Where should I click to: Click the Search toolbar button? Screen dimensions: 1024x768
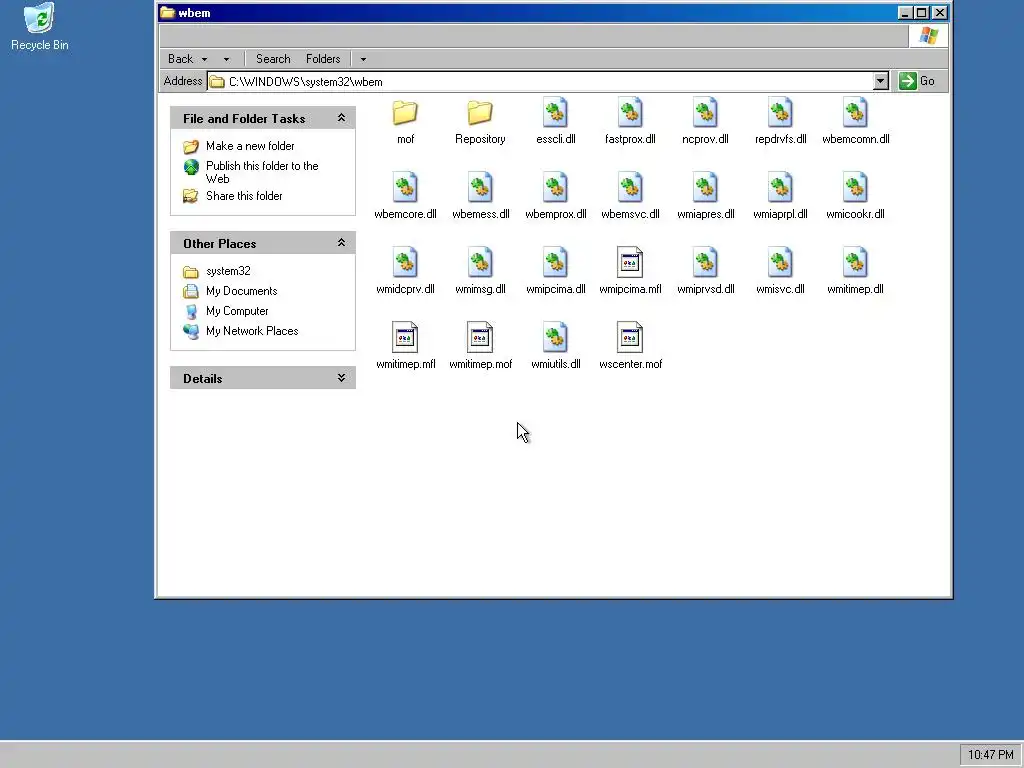point(273,59)
